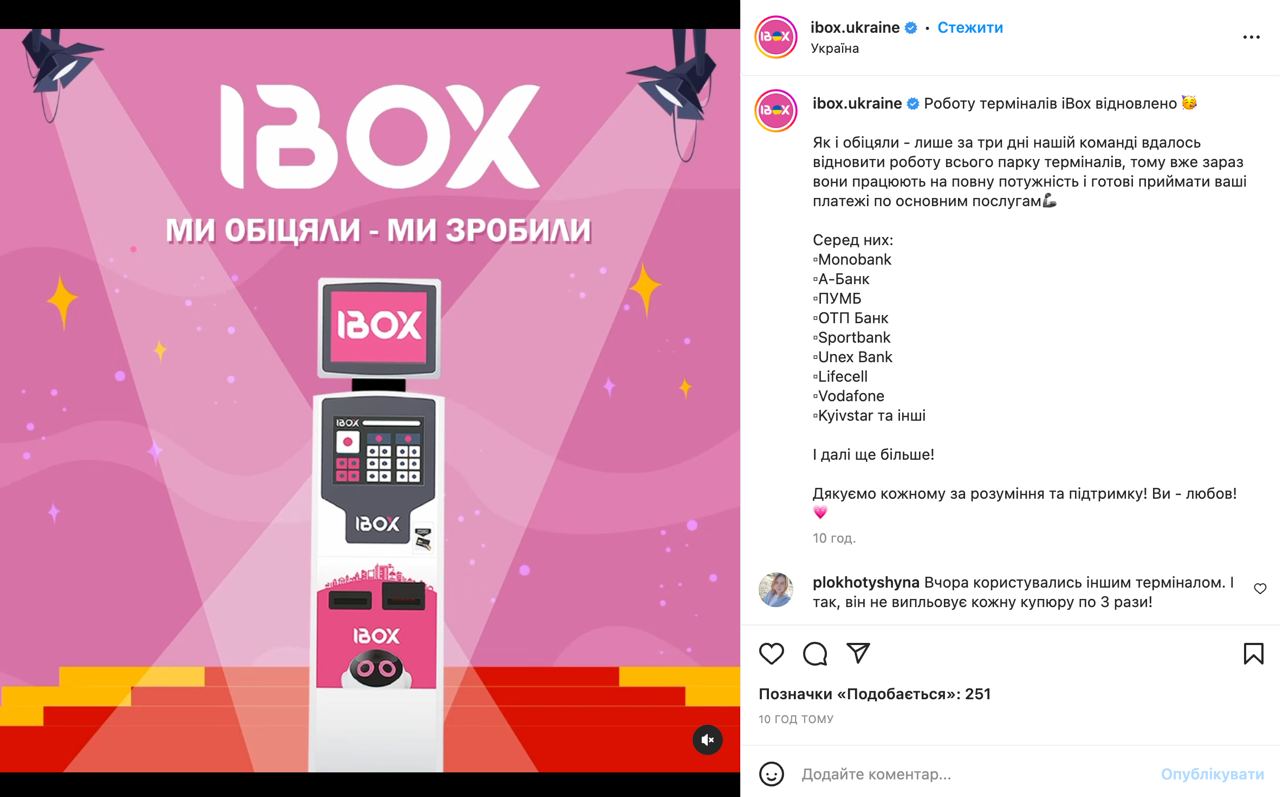Focus the Додайте коментар input field
Viewport: 1280px width, 797px height.
[975, 774]
